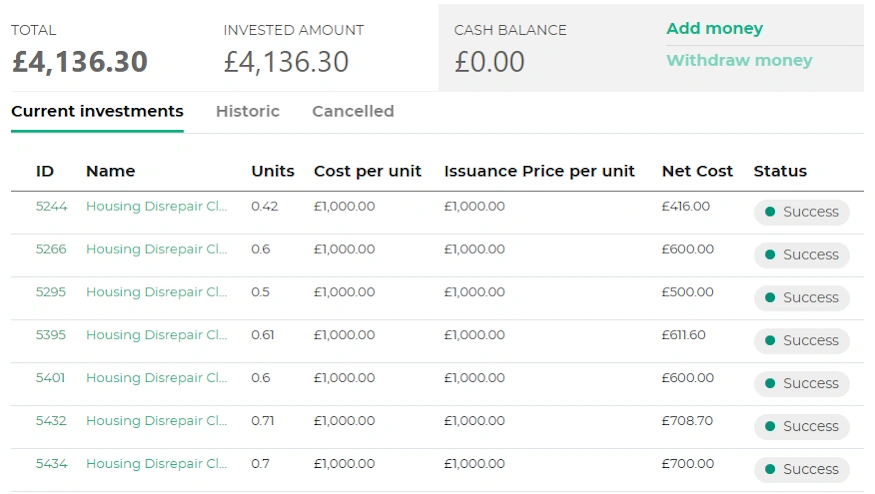Image resolution: width=875 pixels, height=494 pixels.
Task: Click the Add money link
Action: pos(714,29)
